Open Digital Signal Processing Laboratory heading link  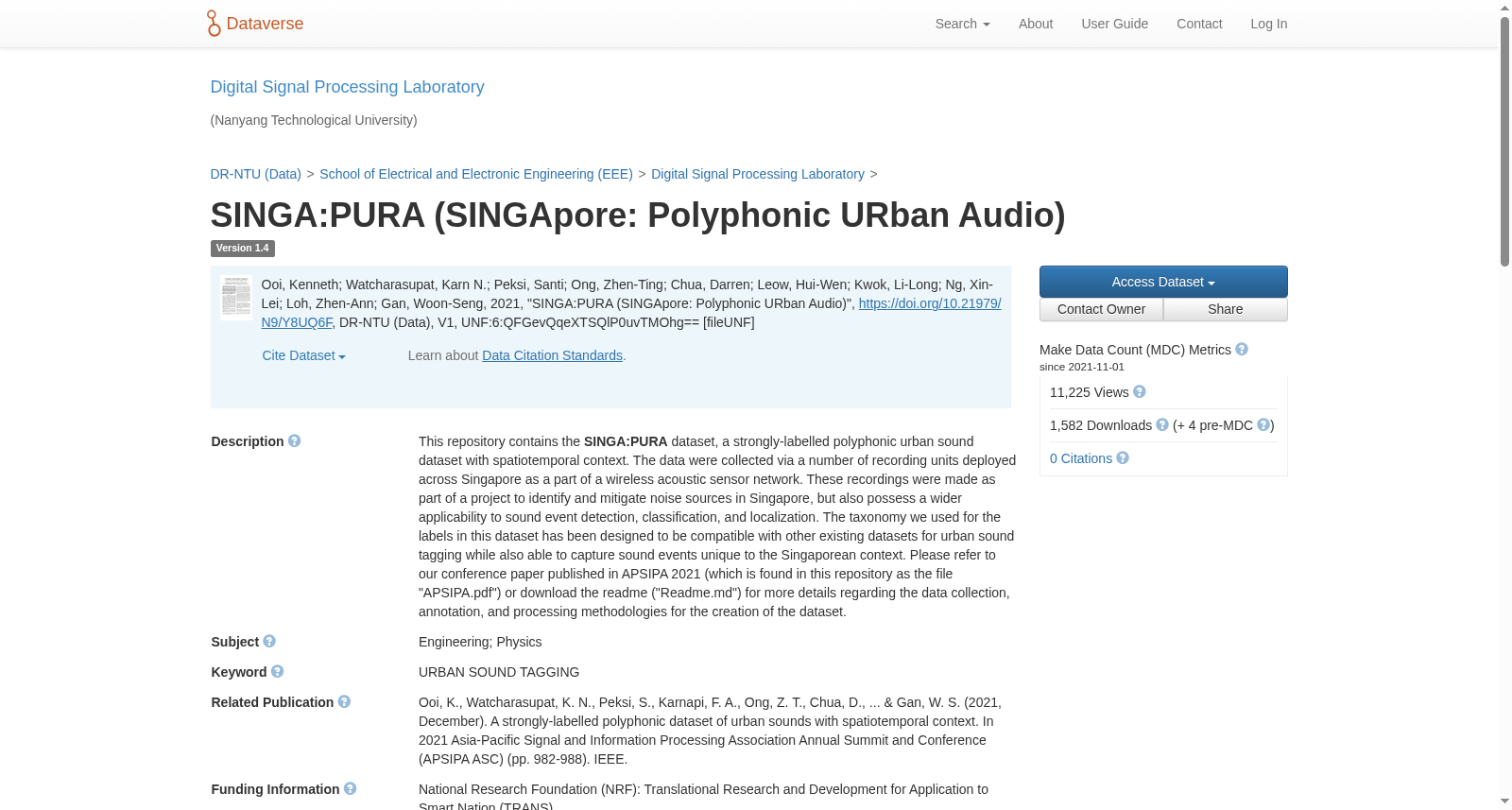pos(347,87)
